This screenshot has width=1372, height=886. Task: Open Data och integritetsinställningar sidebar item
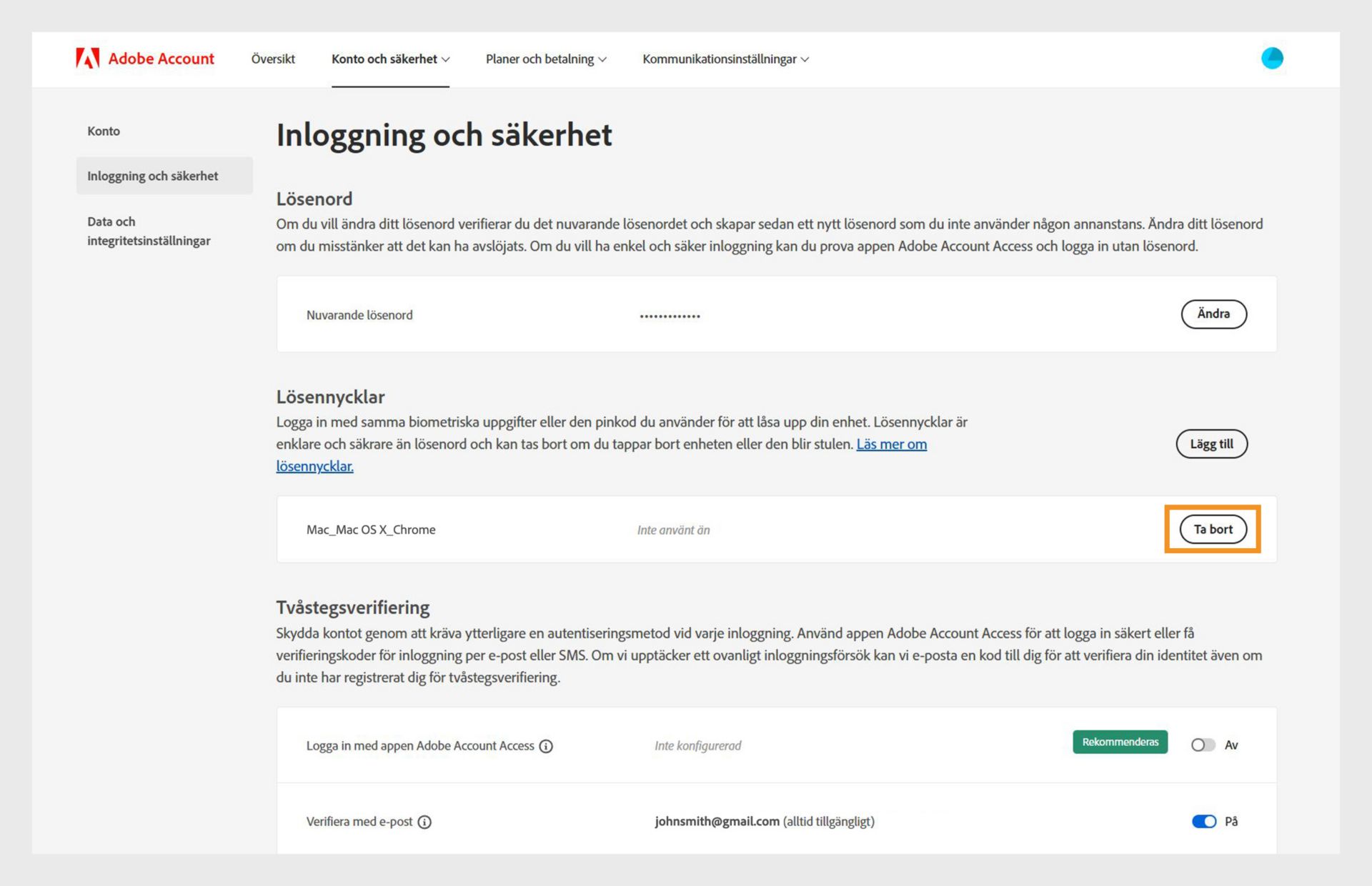tap(149, 231)
